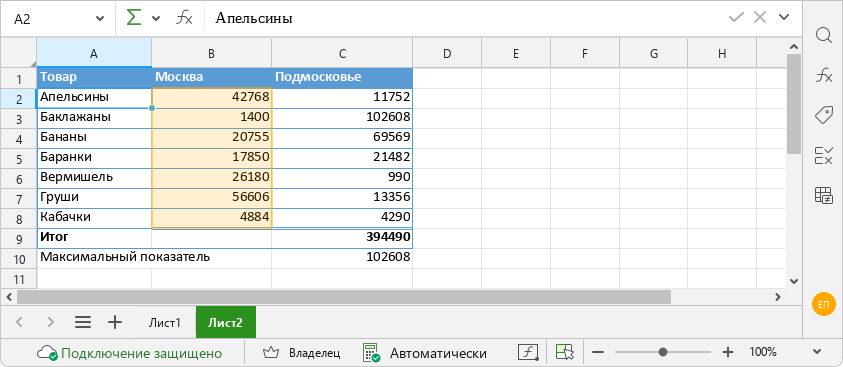Expand the formula bar with the chevron
The height and width of the screenshot is (367, 843).
[x=784, y=17]
